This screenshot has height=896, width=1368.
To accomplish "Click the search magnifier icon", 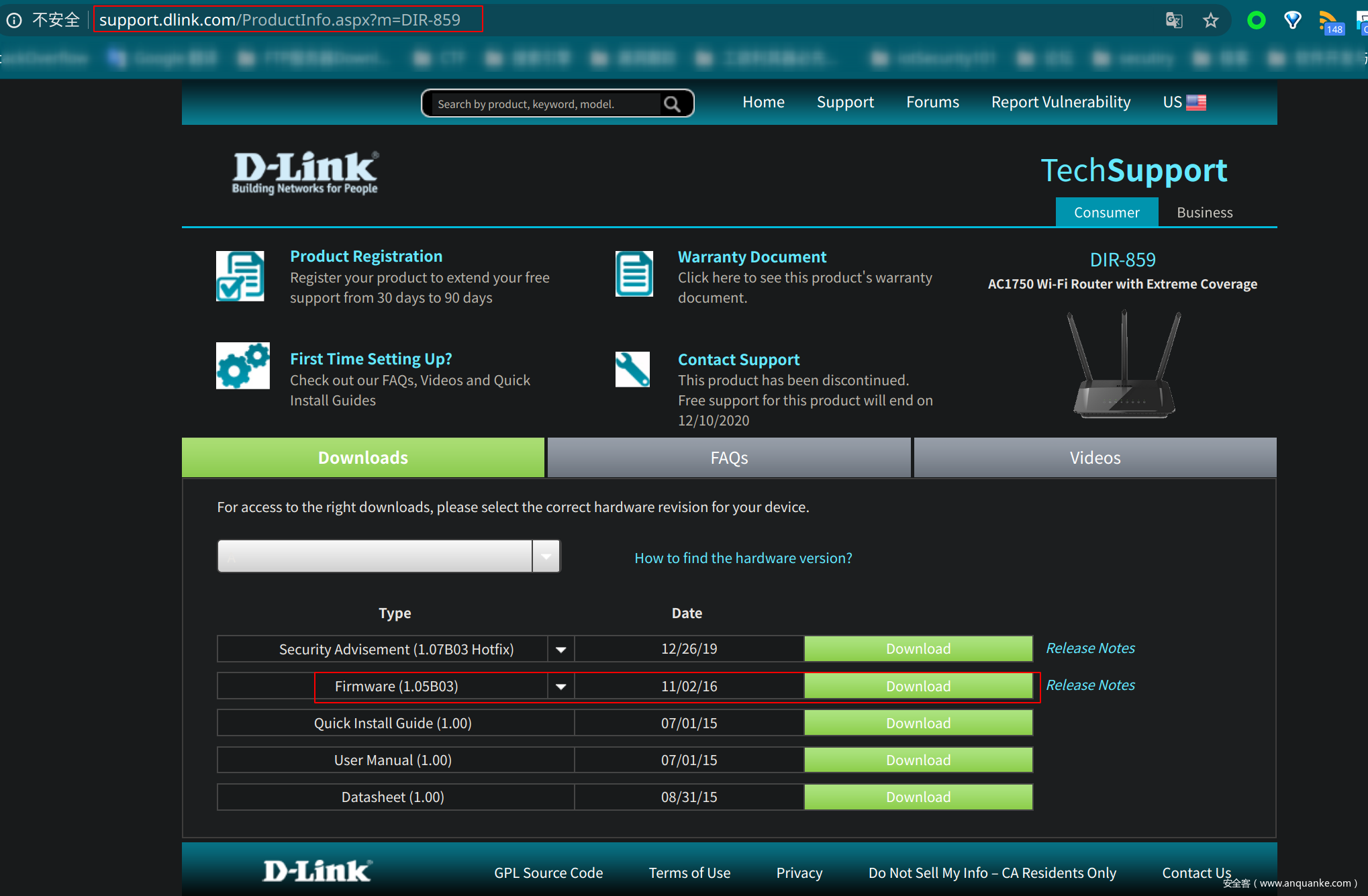I will coord(672,104).
